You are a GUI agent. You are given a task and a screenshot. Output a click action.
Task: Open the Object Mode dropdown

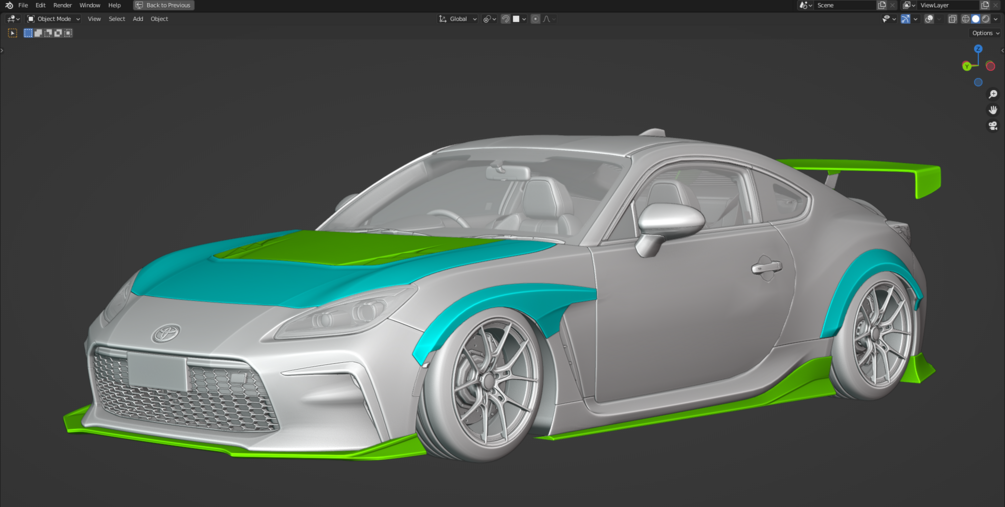tap(54, 19)
